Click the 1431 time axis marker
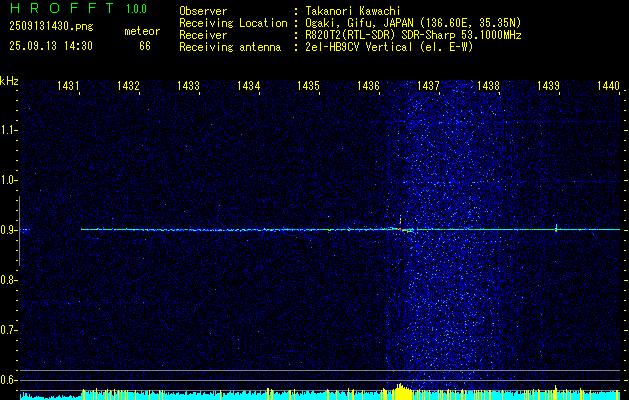Image resolution: width=629 pixels, height=400 pixels. point(67,85)
